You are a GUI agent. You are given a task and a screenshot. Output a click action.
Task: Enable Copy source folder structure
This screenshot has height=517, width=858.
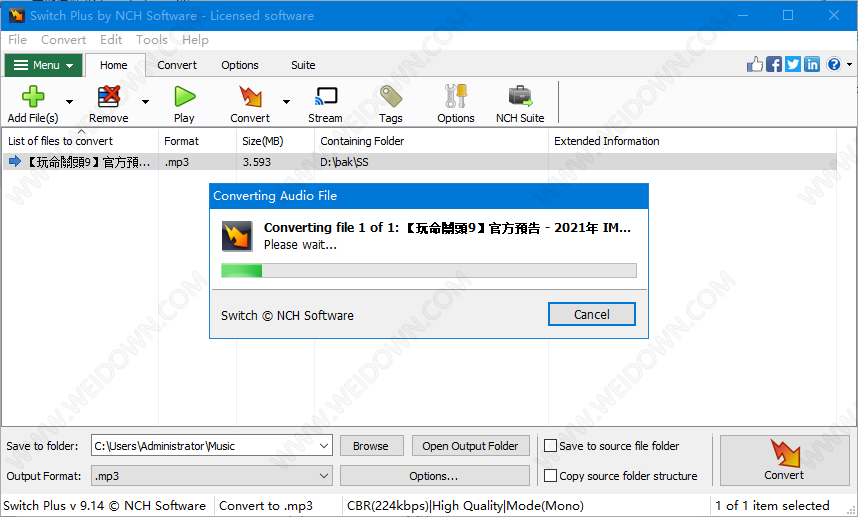coord(550,476)
